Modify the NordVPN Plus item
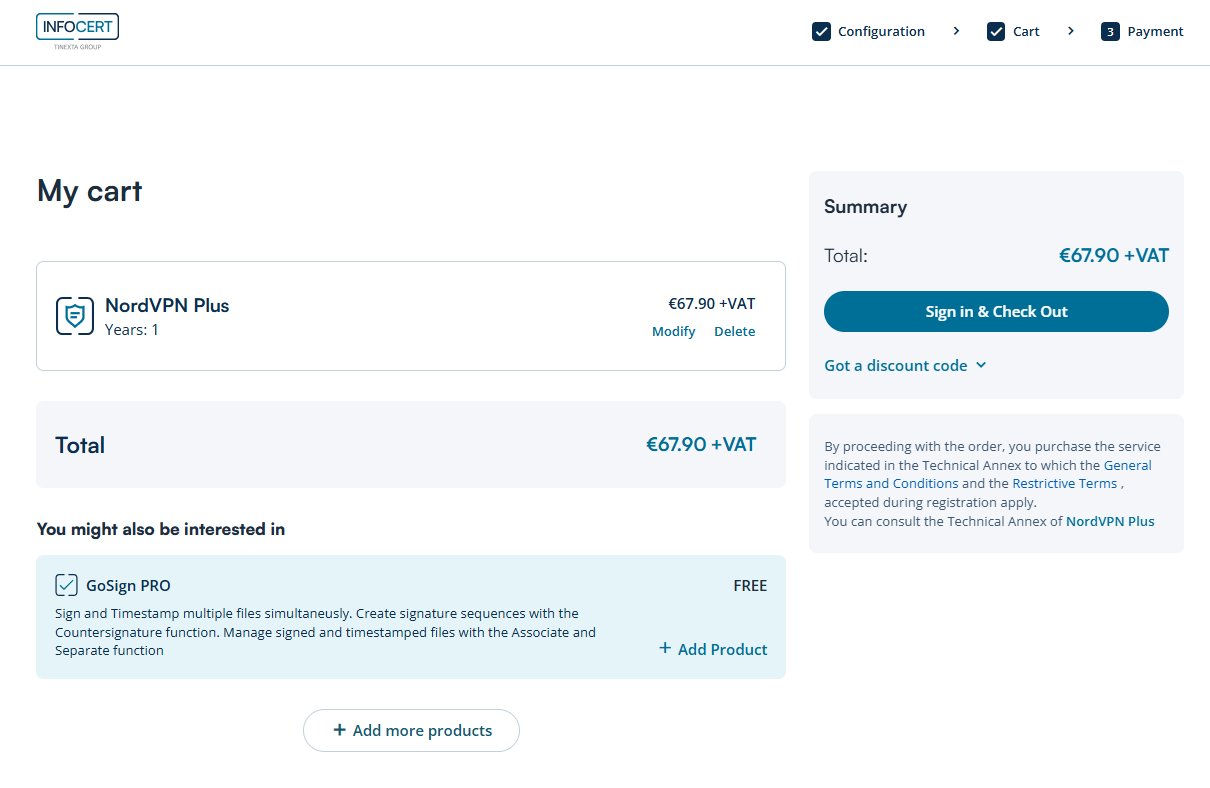The image size is (1210, 788). (673, 332)
